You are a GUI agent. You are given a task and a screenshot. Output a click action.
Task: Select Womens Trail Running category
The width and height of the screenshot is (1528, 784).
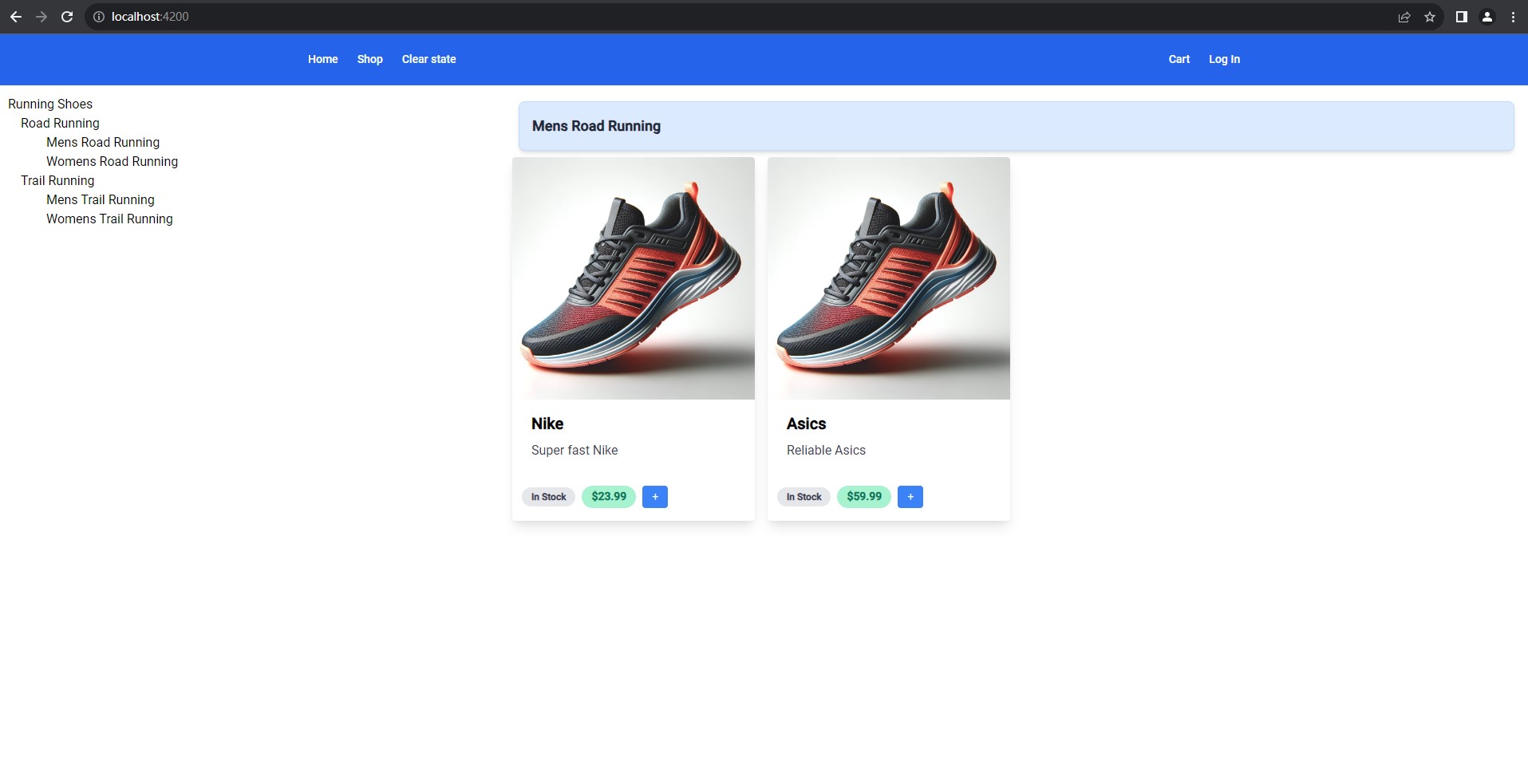(x=109, y=219)
